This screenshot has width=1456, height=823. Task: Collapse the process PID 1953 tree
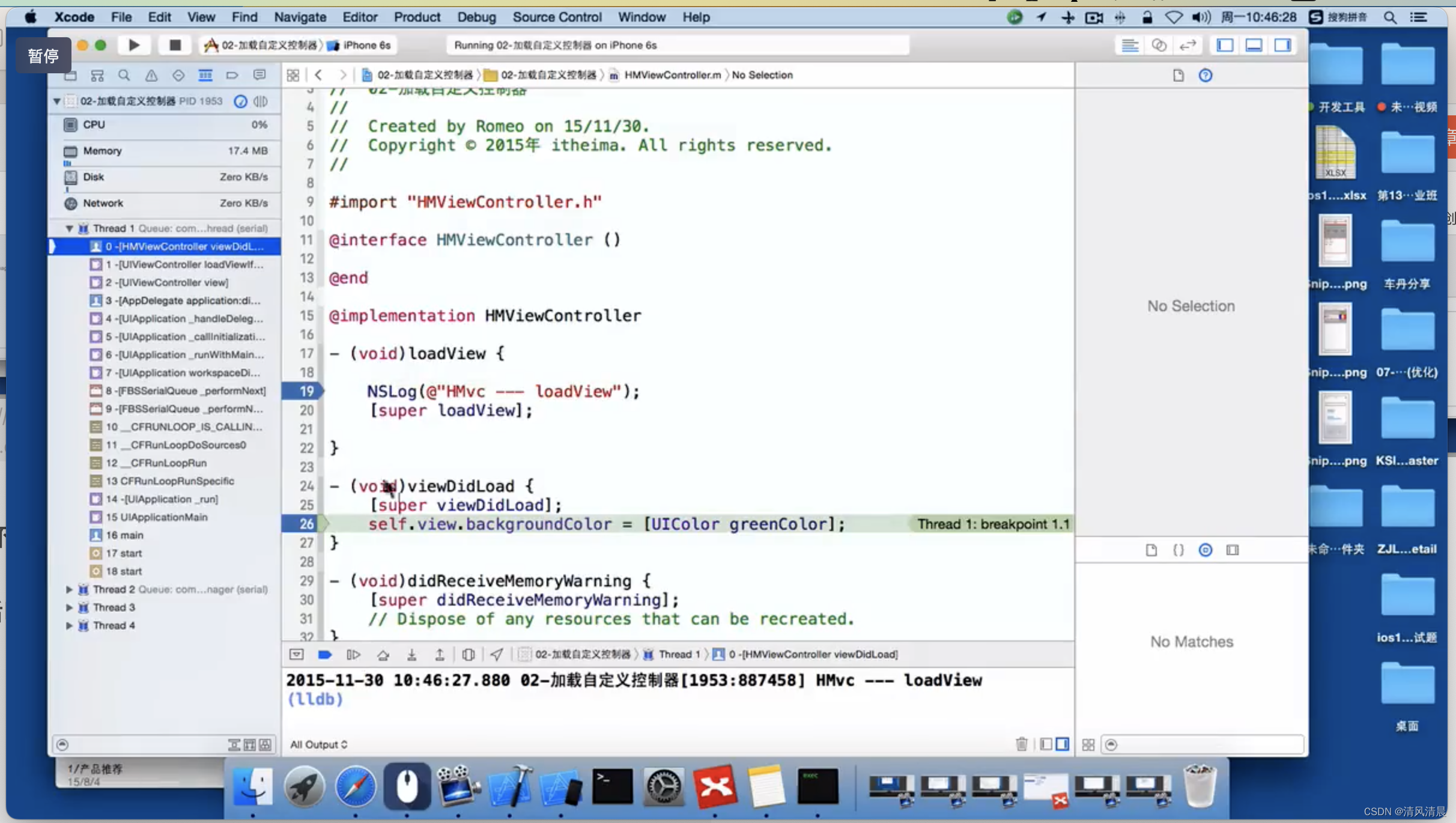pos(56,101)
